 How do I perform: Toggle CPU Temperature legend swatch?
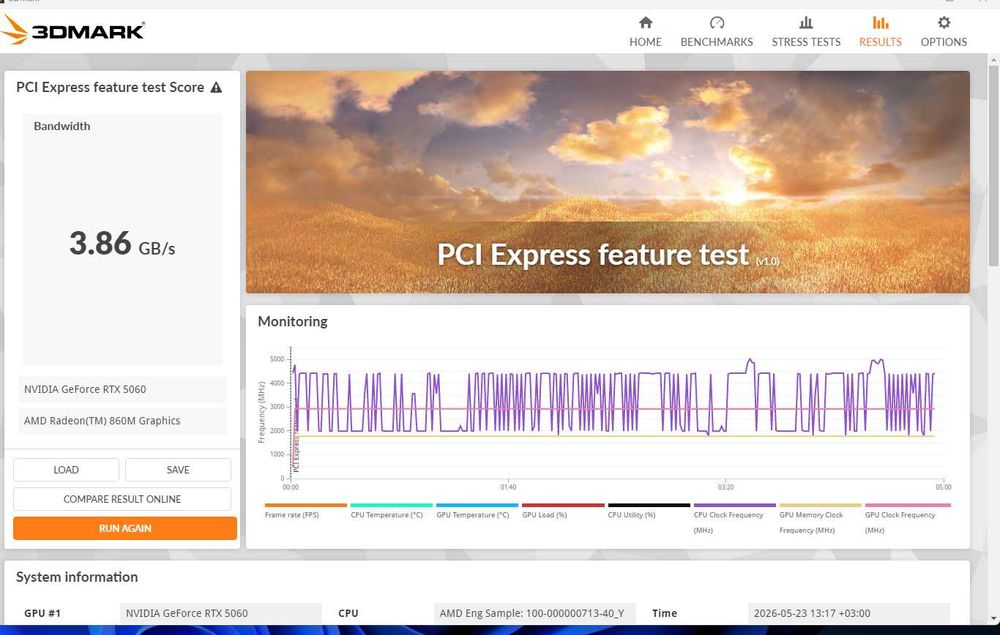(x=392, y=505)
